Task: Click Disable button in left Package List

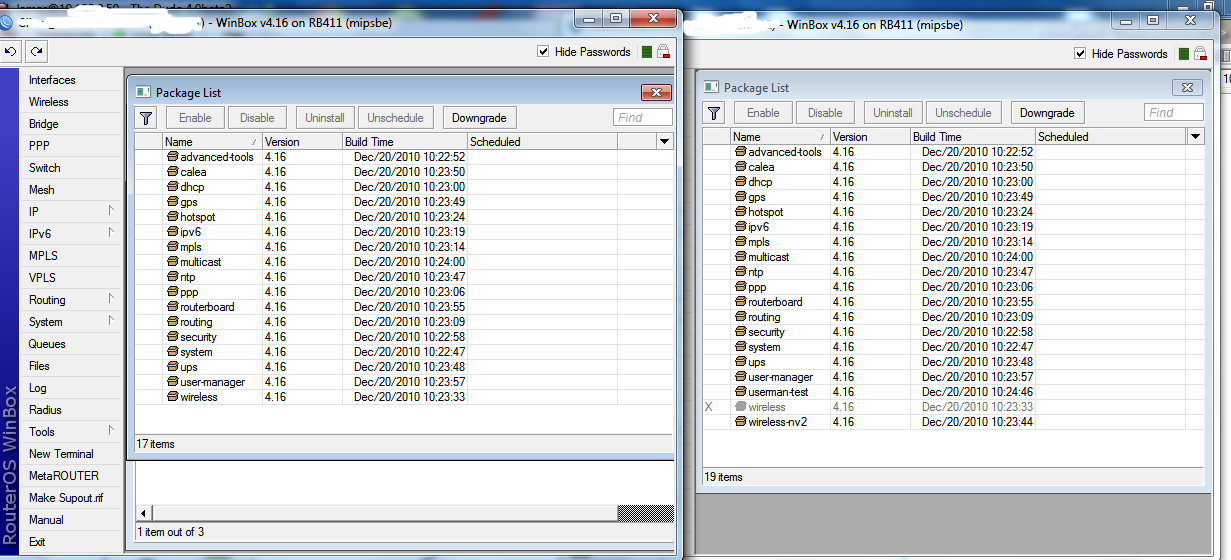Action: click(x=257, y=118)
